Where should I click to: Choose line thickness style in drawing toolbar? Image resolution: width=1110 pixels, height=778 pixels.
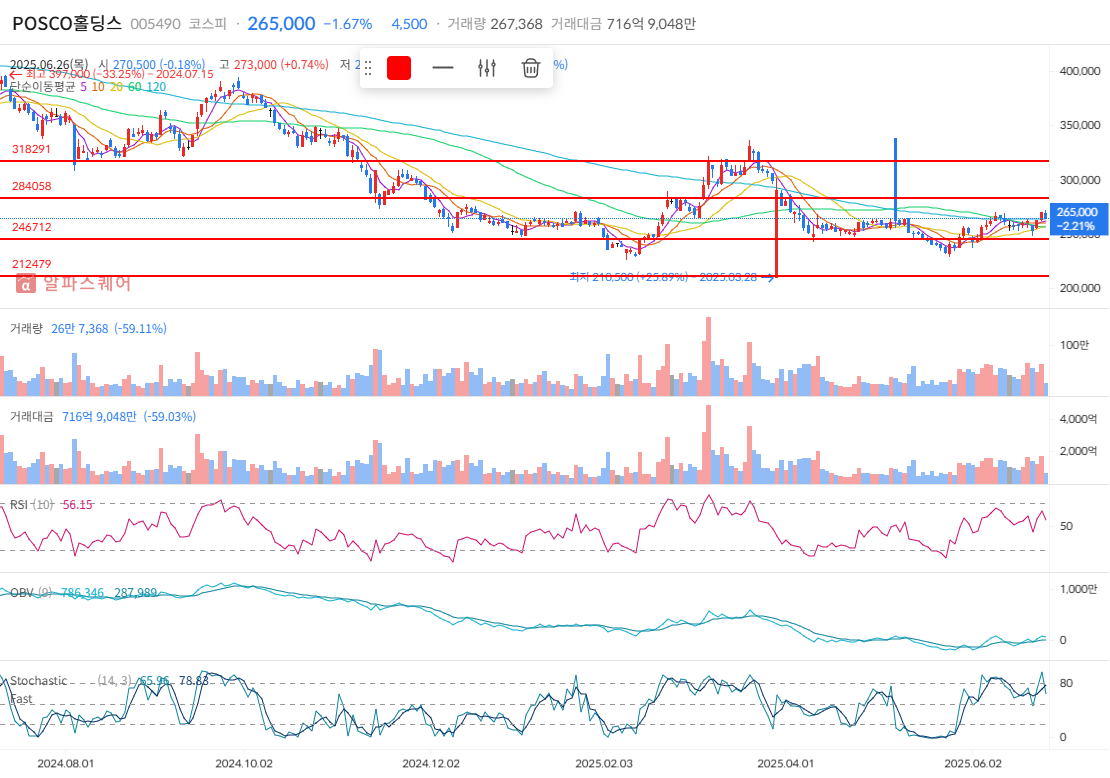(x=442, y=68)
